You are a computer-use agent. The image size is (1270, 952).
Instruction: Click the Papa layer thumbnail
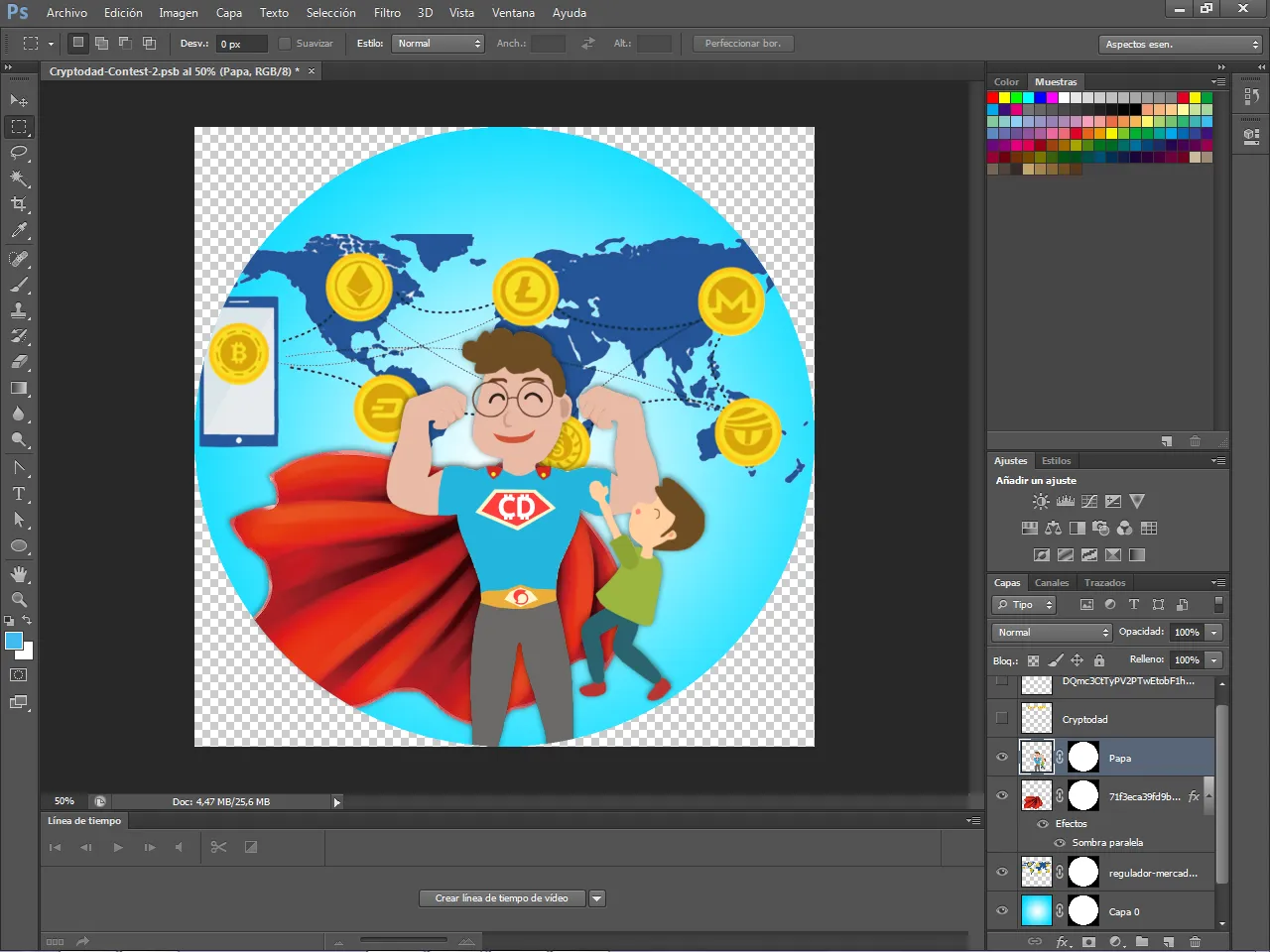1037,758
